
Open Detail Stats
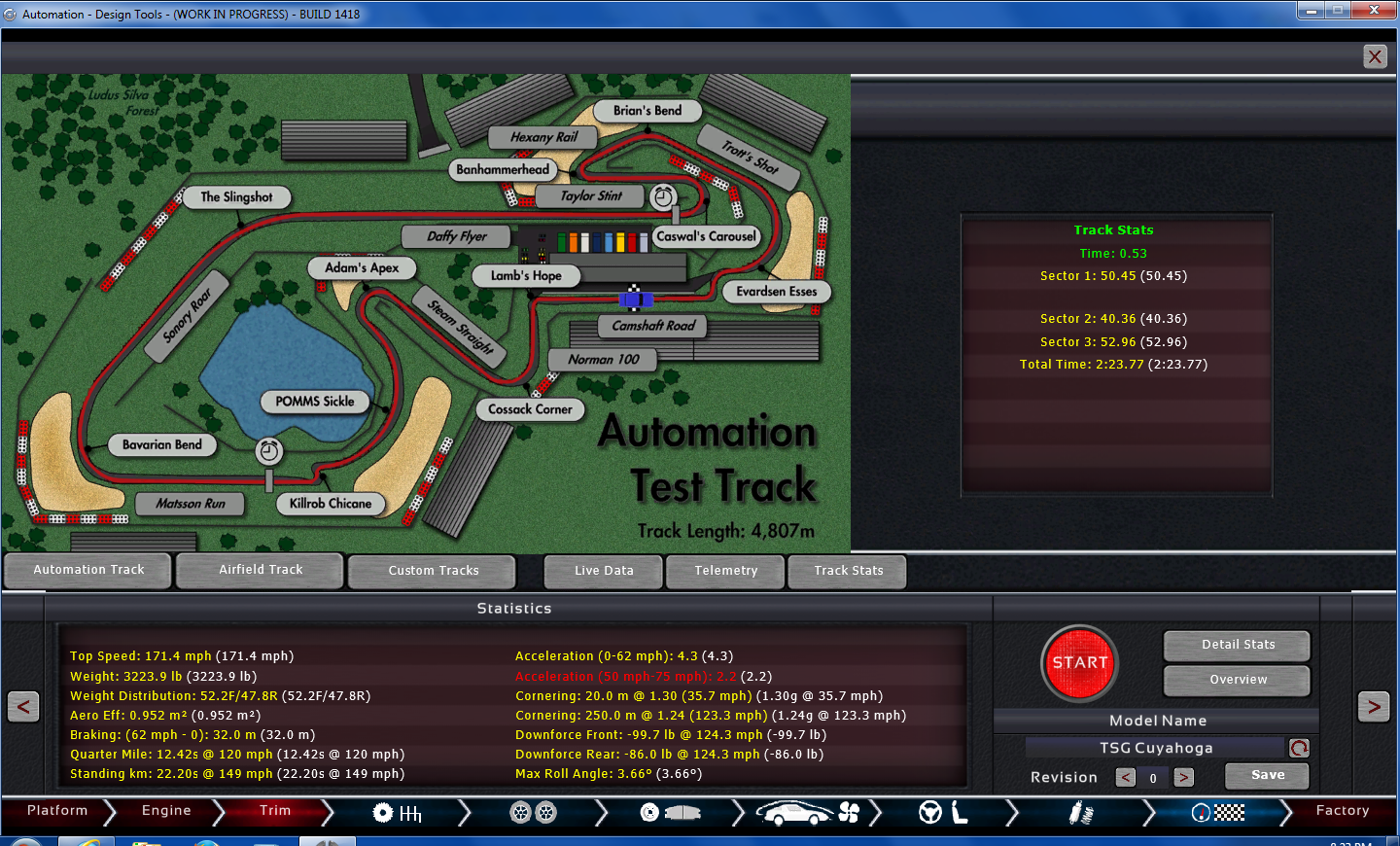(x=1238, y=645)
